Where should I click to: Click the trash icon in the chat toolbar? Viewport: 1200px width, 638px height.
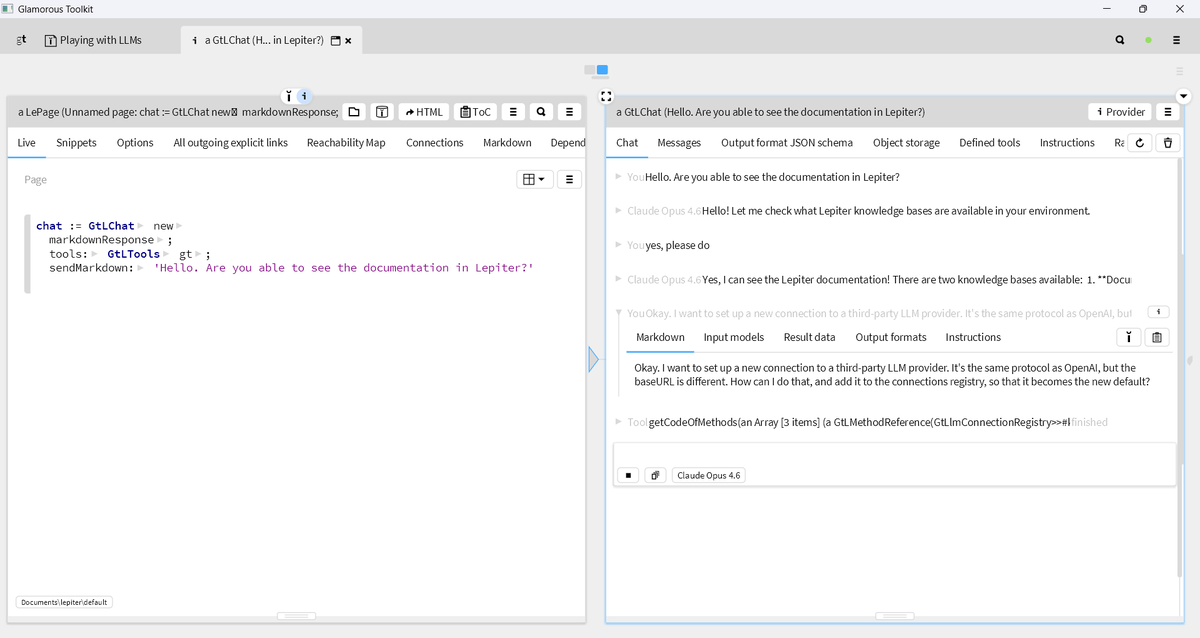[x=1167, y=143]
